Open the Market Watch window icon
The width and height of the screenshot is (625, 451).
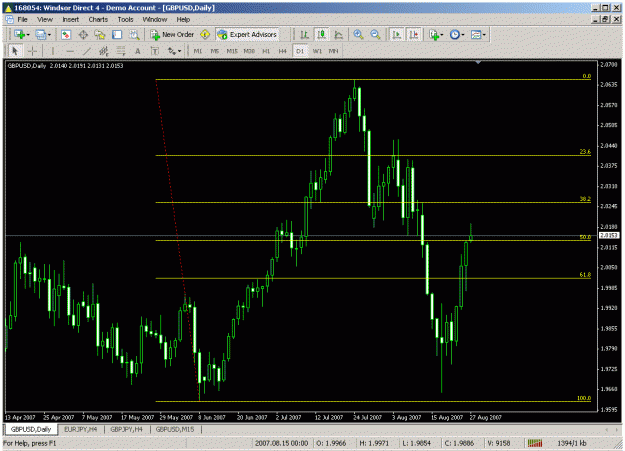coord(66,35)
